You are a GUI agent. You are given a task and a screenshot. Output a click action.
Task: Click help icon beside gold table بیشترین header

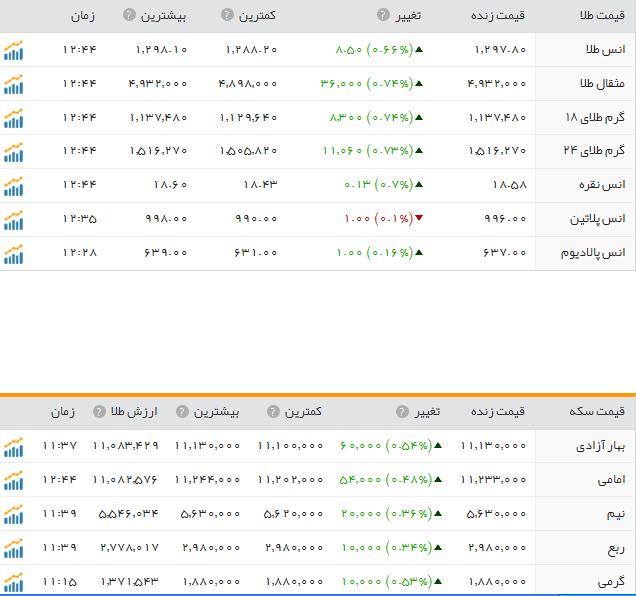(x=129, y=15)
